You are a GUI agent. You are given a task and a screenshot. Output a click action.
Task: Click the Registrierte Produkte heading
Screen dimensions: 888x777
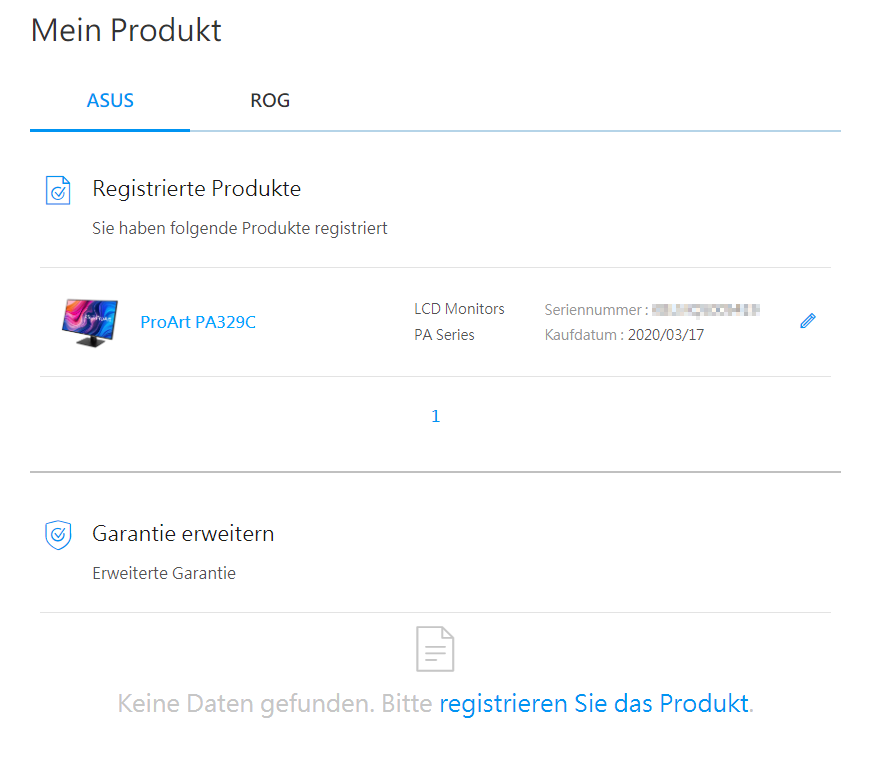click(196, 189)
